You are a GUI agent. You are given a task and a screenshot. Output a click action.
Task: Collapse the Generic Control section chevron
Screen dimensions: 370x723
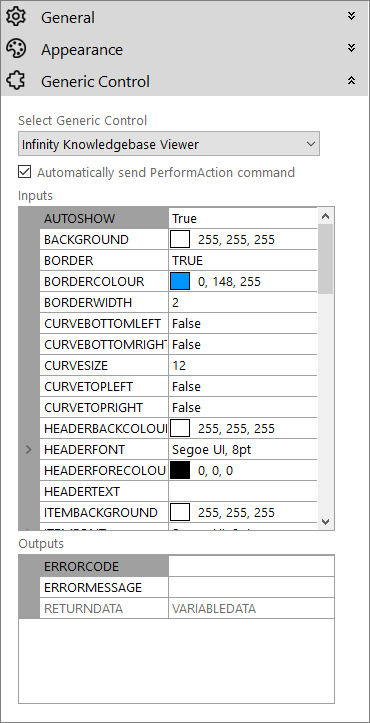pos(352,80)
